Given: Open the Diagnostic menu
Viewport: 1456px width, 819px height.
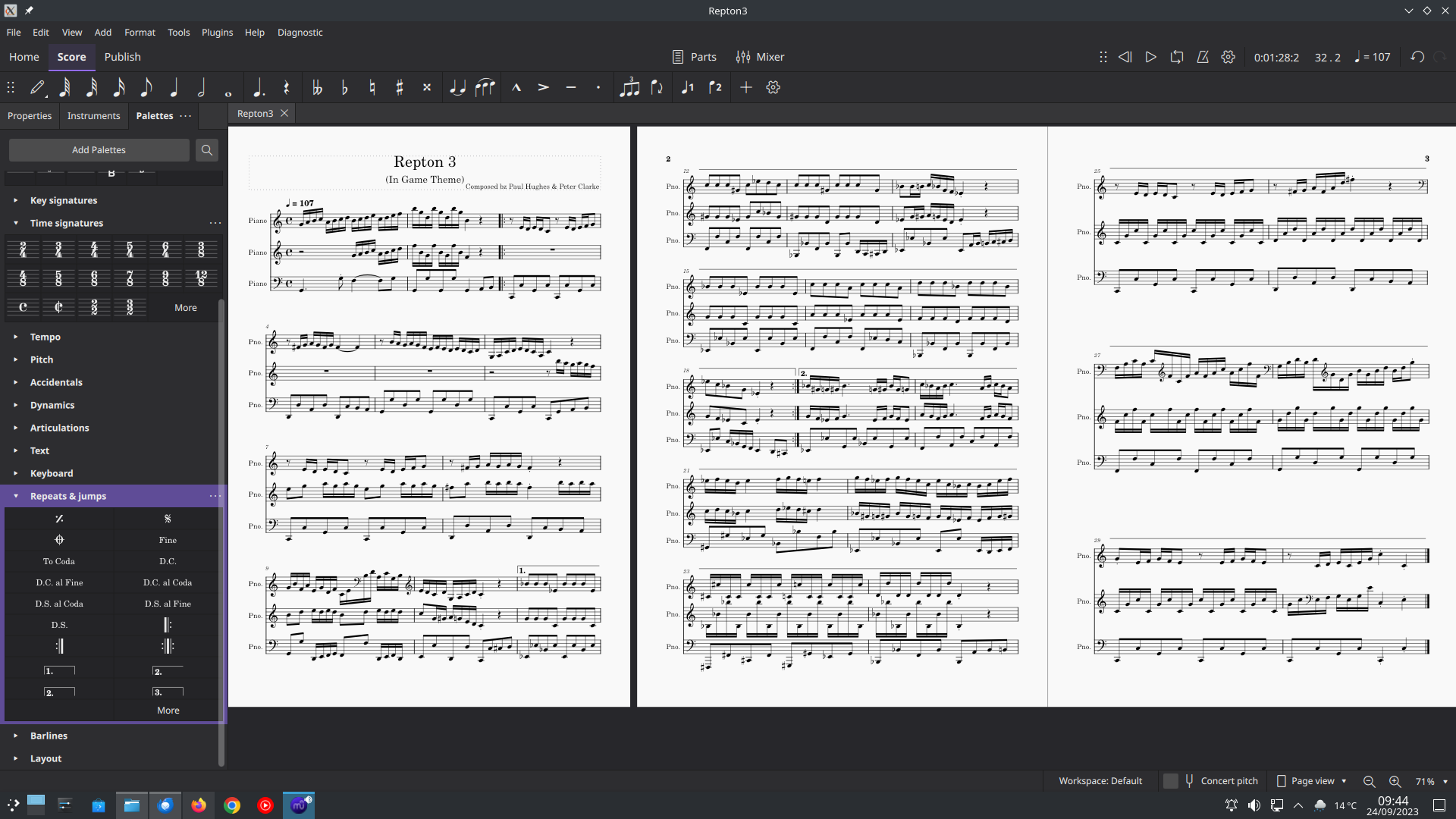Looking at the screenshot, I should click(300, 33).
